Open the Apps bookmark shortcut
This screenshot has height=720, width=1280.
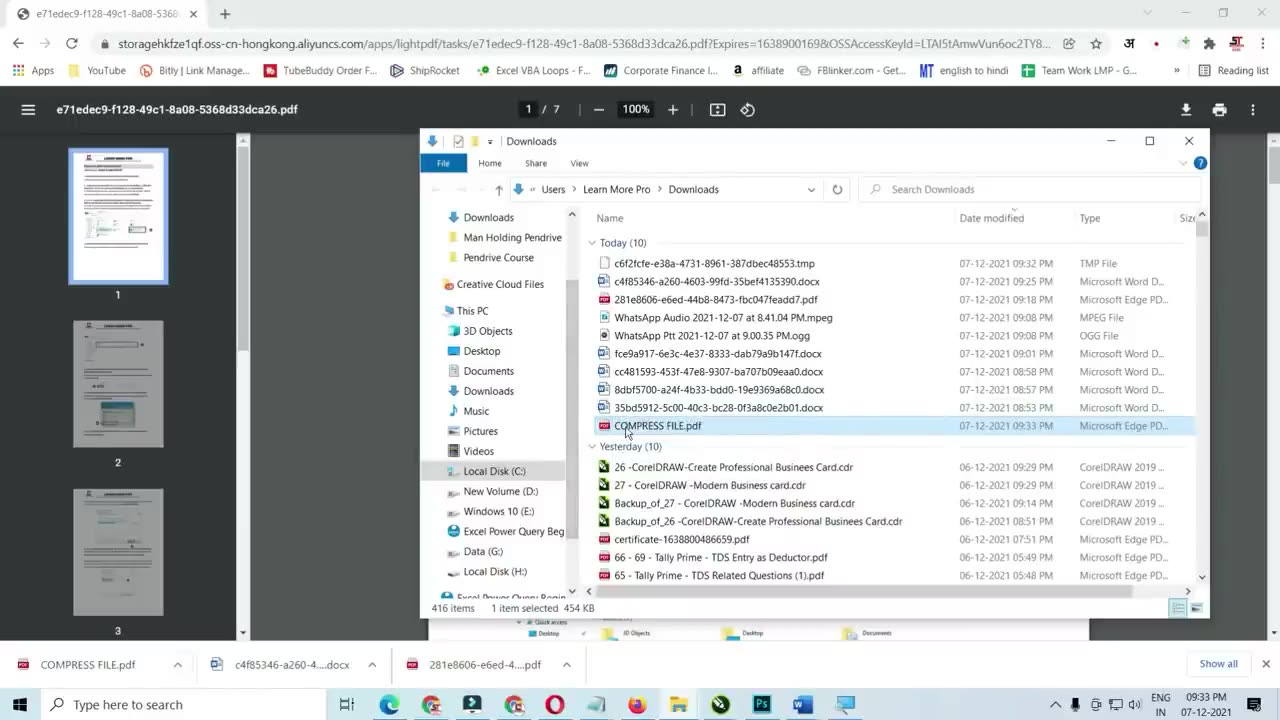(33, 71)
